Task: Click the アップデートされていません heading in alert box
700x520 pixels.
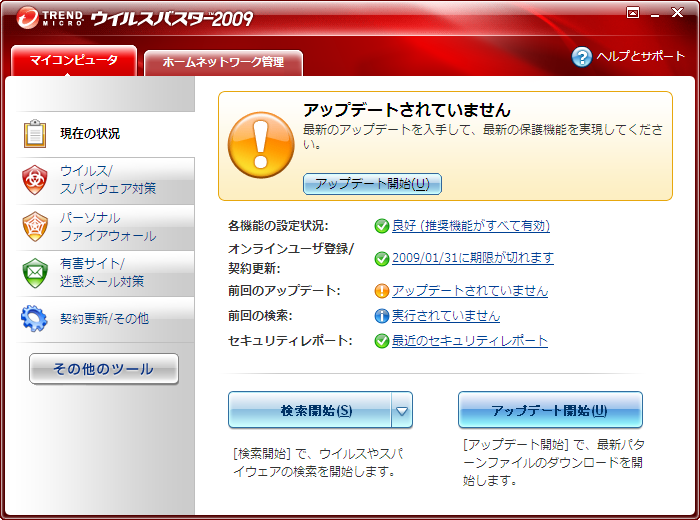Action: point(407,110)
